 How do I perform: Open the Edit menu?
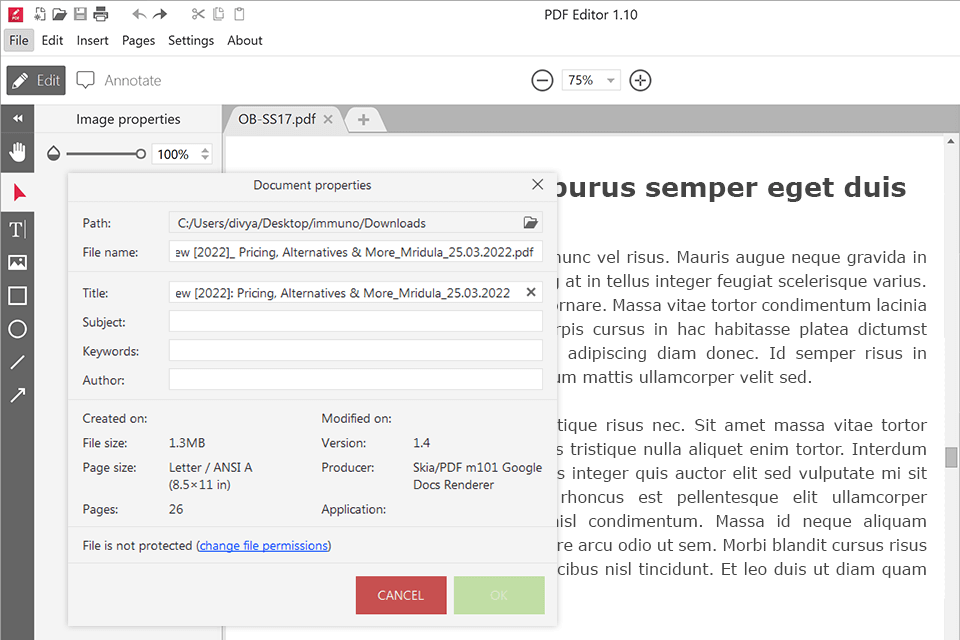pyautogui.click(x=53, y=40)
